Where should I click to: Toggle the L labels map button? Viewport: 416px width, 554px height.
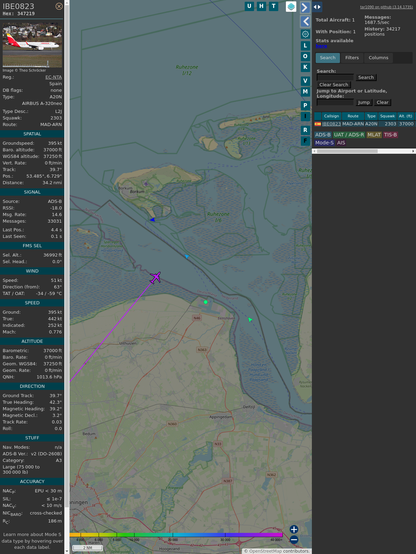point(305,46)
